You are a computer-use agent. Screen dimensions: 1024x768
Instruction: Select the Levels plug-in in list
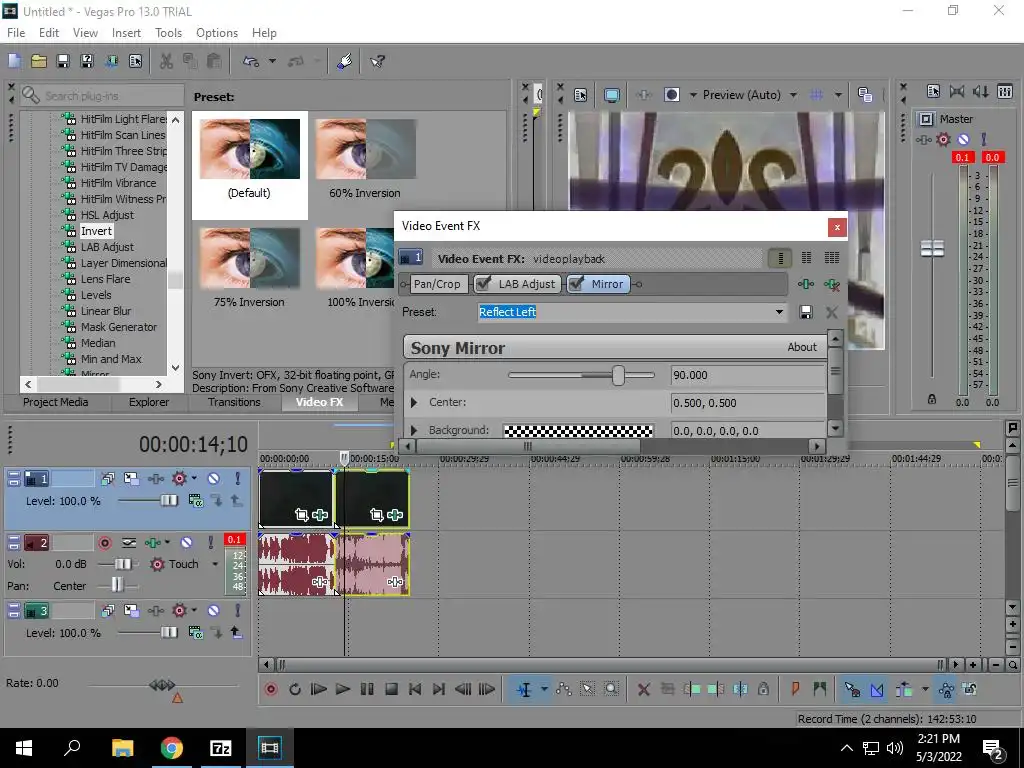[x=96, y=295]
